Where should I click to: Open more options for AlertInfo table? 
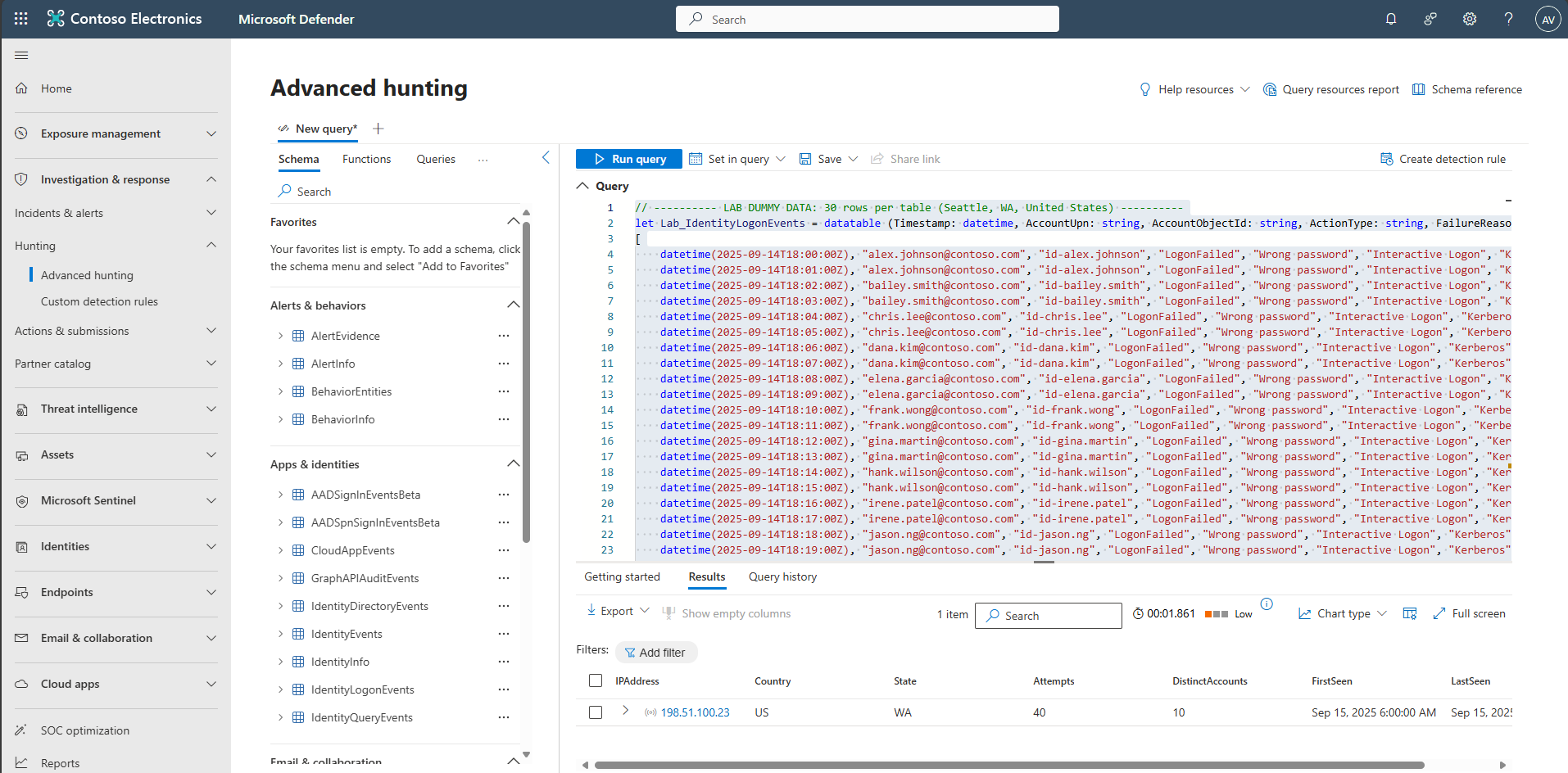point(504,364)
